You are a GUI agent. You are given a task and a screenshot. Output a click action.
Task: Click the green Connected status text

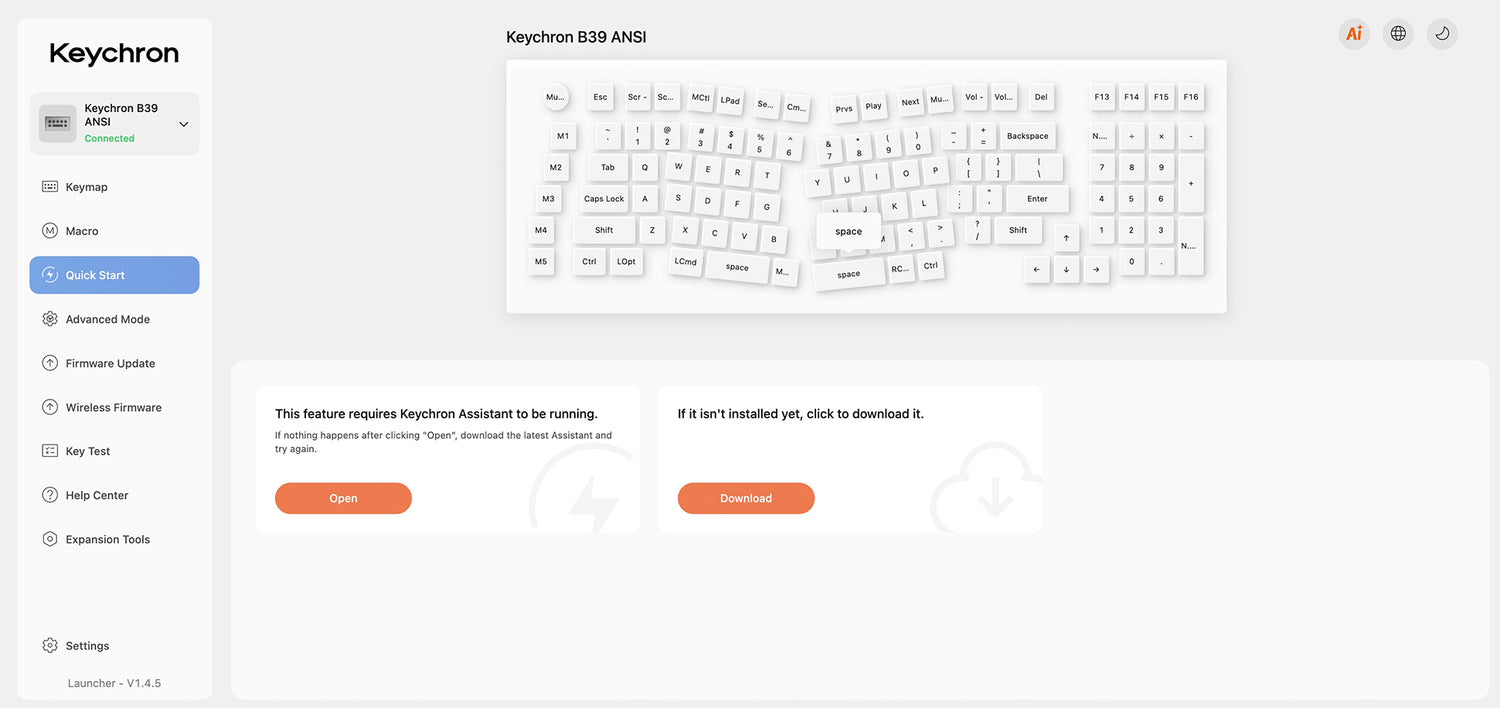[109, 139]
